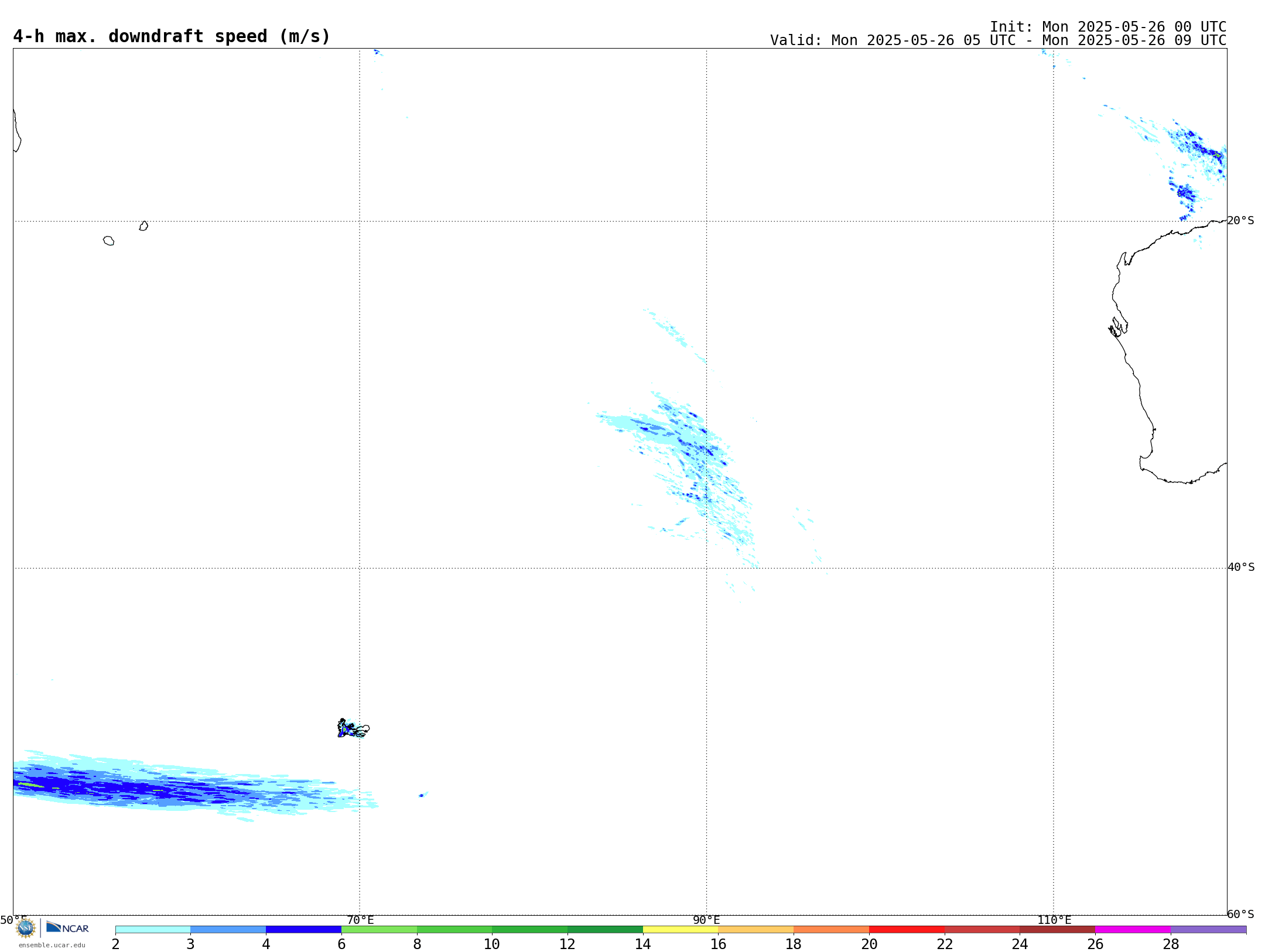Select the light cyan 2-3 colorbar swatch

pos(153,930)
